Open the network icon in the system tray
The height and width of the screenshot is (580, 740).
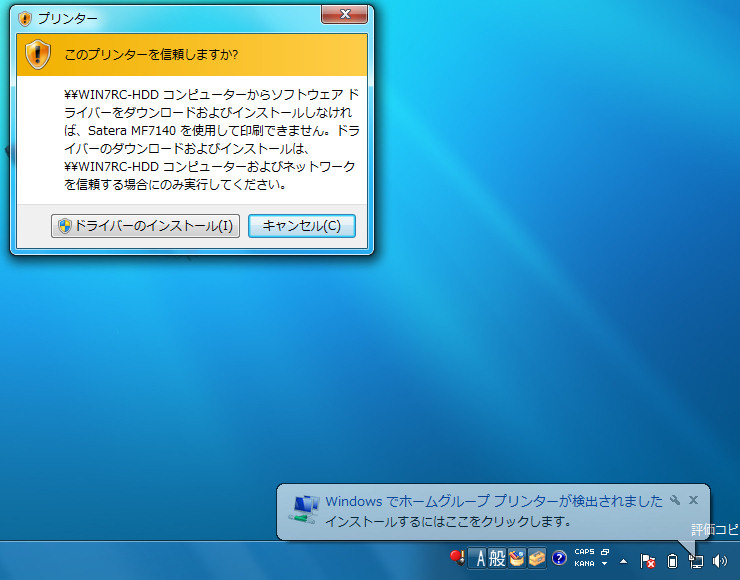696,561
